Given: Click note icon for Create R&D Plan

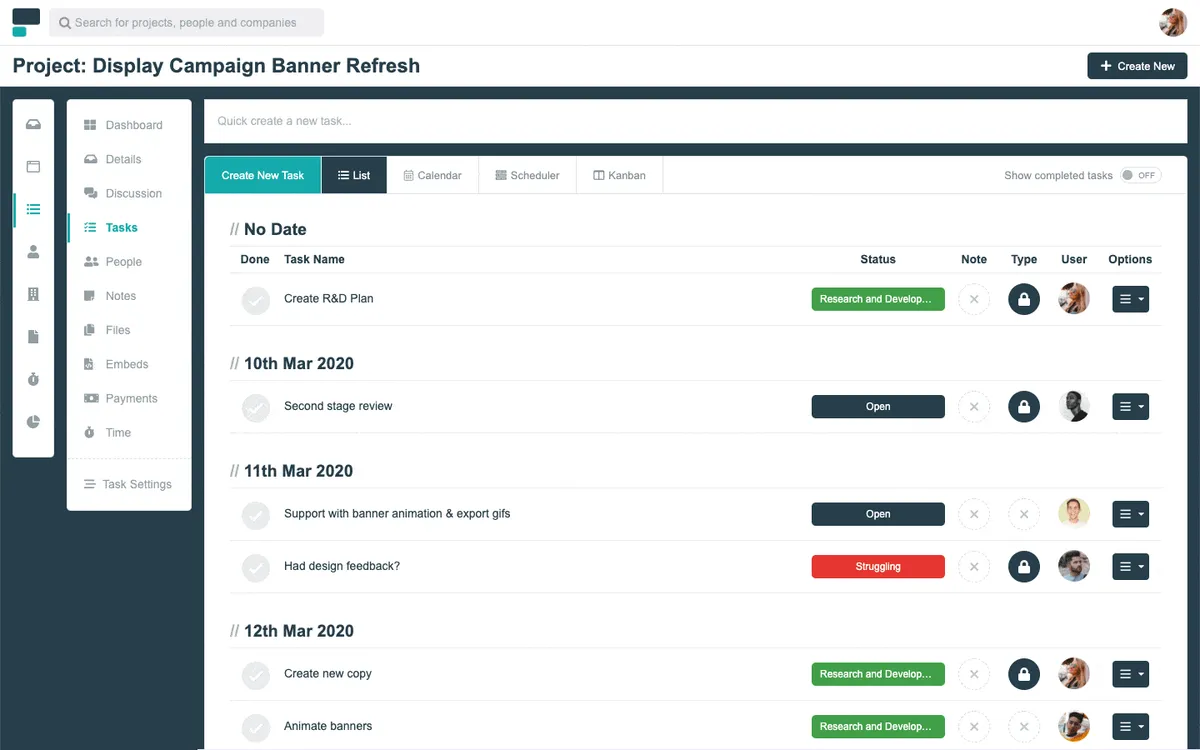Looking at the screenshot, I should coord(974,299).
